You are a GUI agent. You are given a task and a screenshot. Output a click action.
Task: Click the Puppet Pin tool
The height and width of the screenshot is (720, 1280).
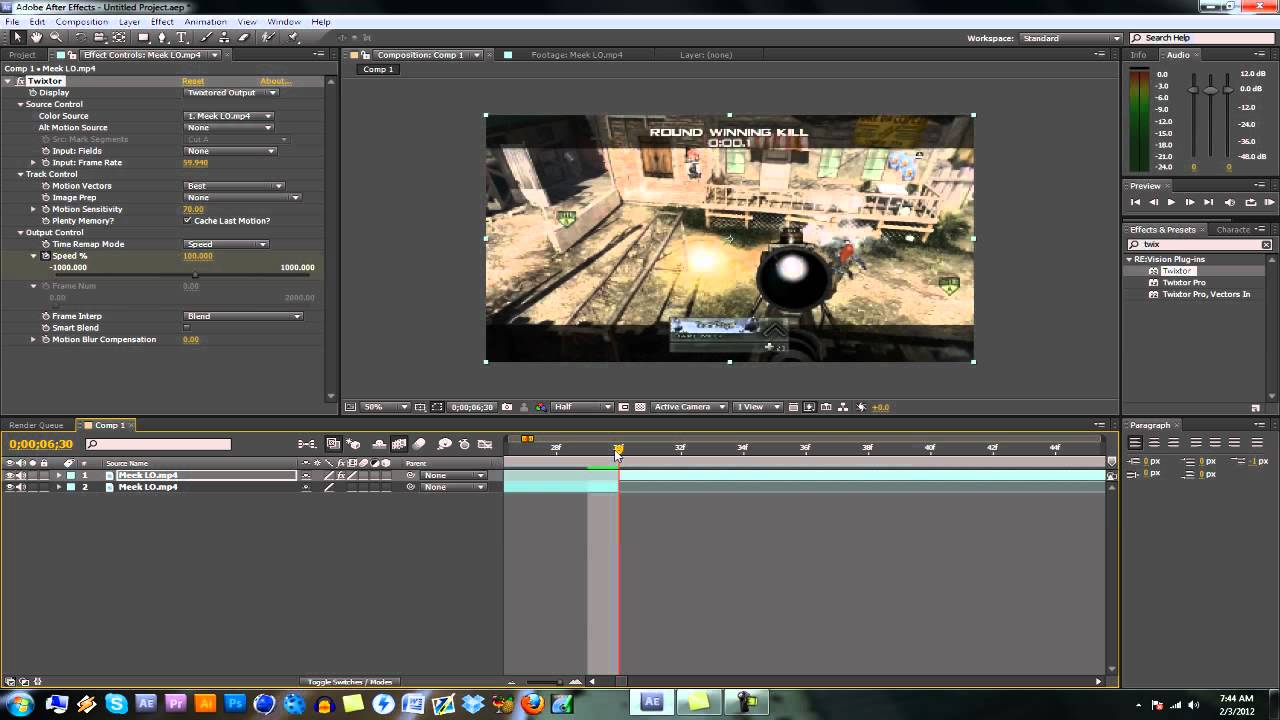coord(293,37)
